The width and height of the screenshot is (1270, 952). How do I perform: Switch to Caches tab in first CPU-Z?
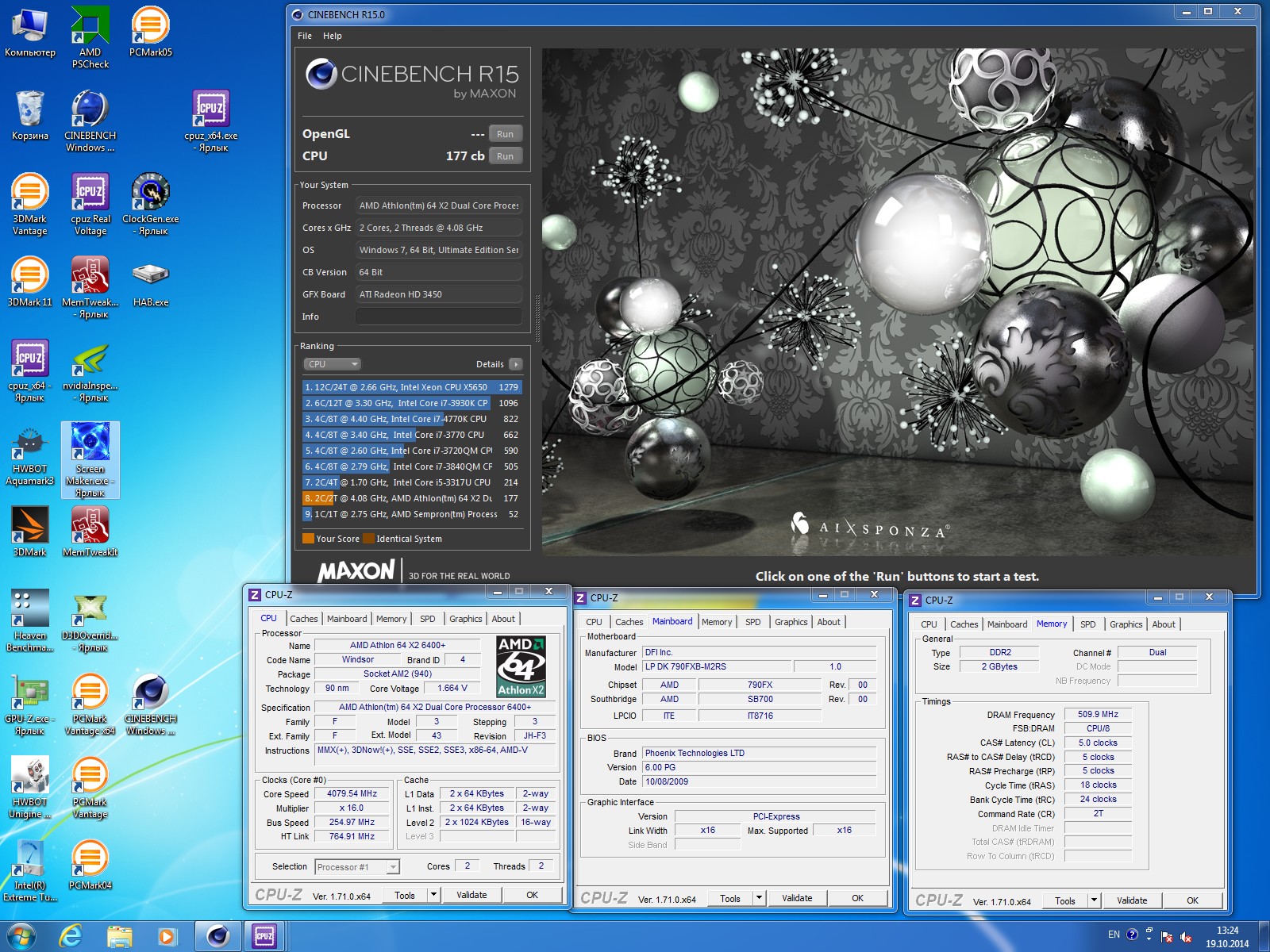(304, 619)
